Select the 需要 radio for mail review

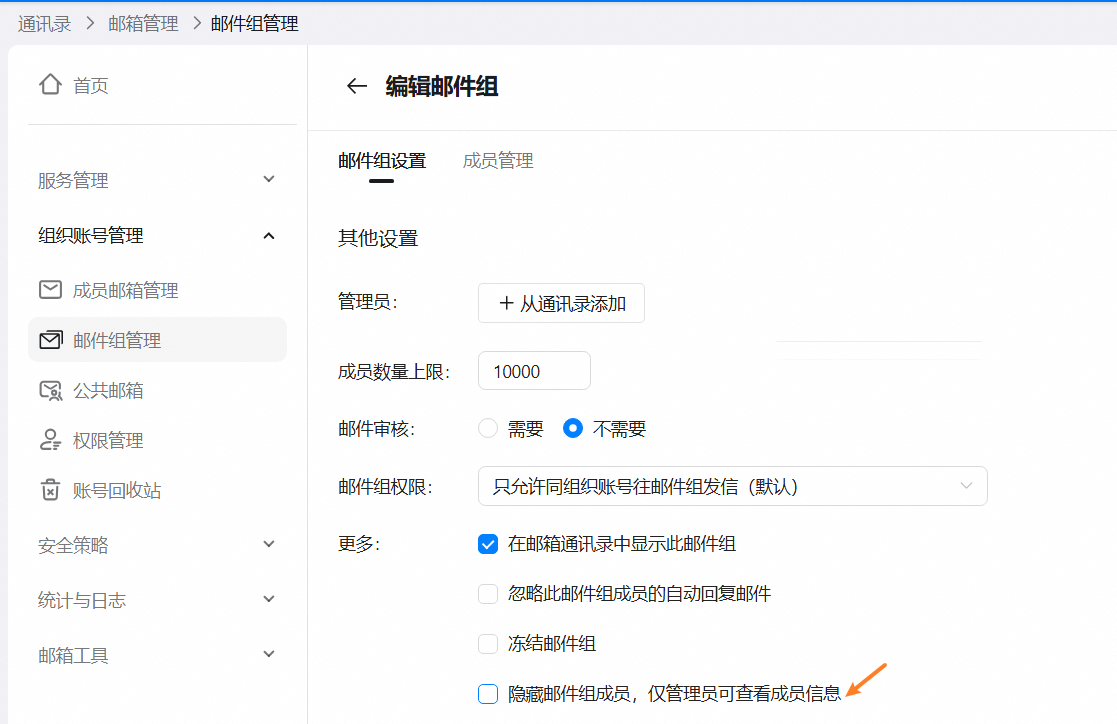pos(488,428)
